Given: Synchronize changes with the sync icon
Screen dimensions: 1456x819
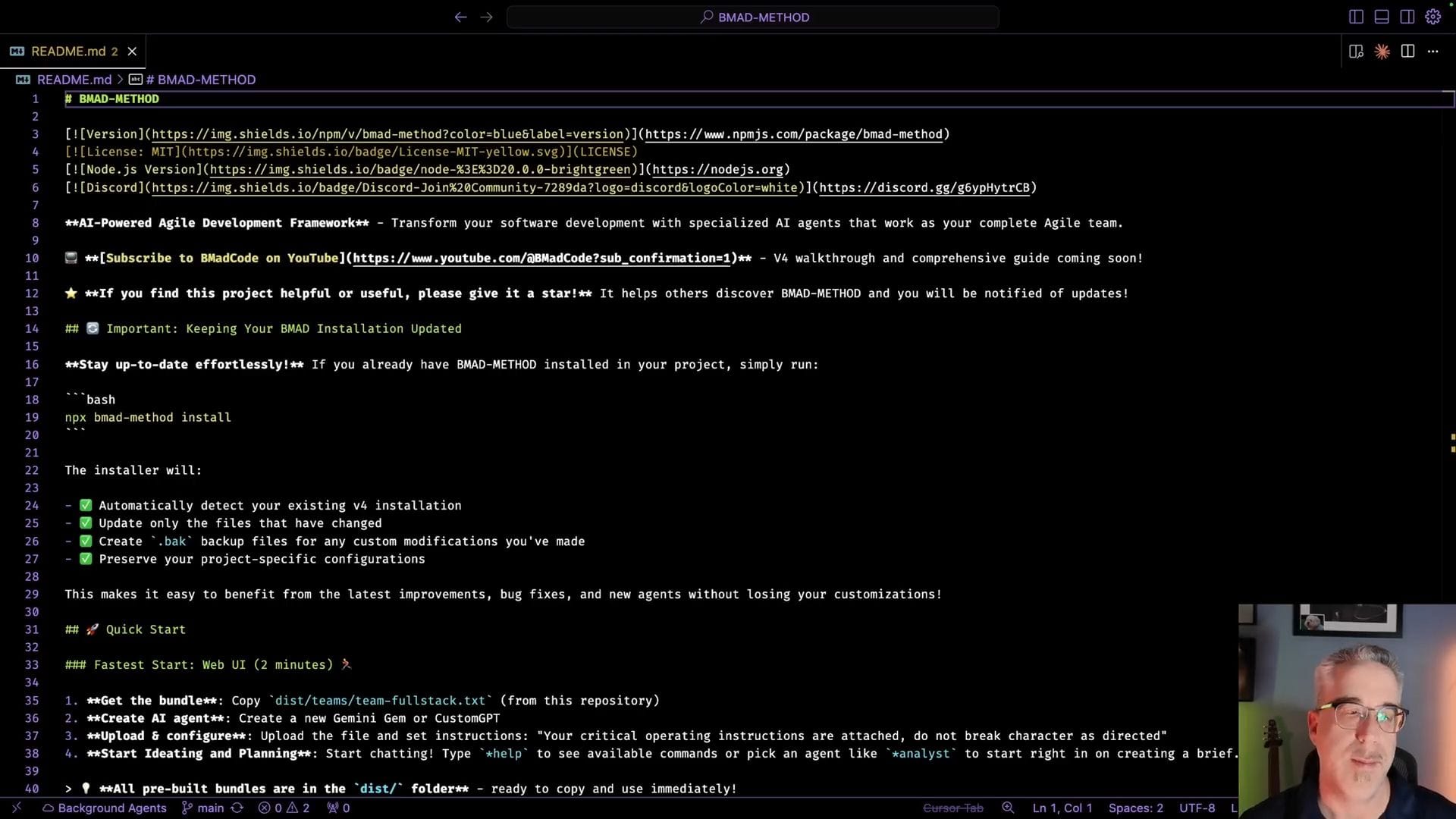Looking at the screenshot, I should (x=237, y=808).
